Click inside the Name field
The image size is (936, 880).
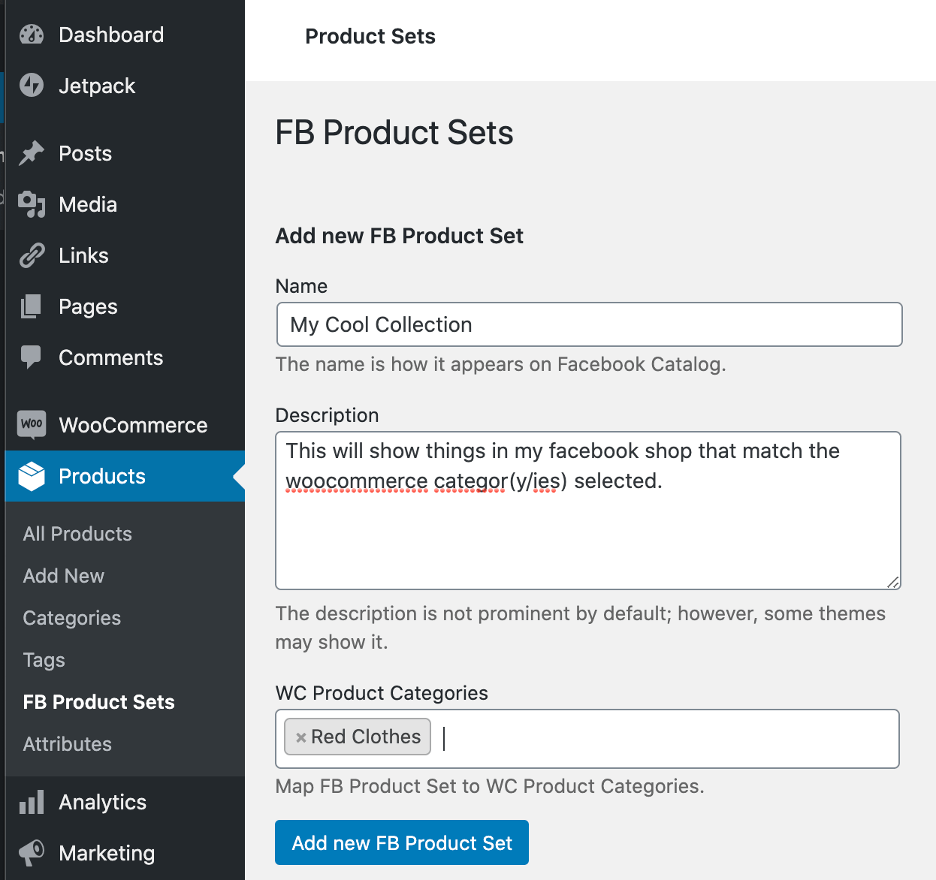pos(588,324)
